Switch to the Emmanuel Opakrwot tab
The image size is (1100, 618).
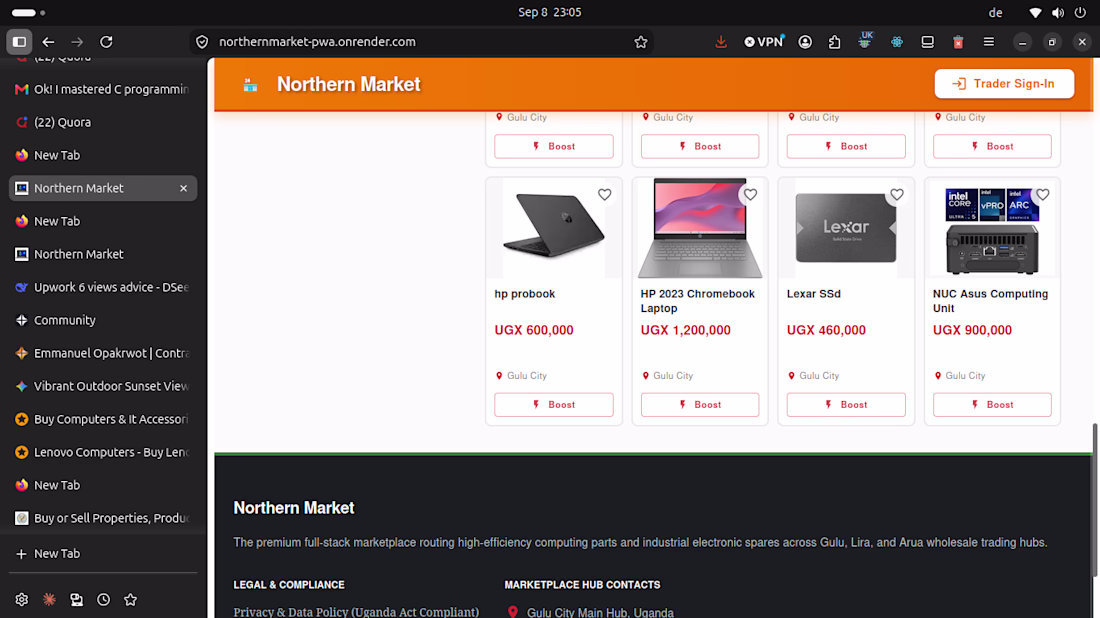103,353
